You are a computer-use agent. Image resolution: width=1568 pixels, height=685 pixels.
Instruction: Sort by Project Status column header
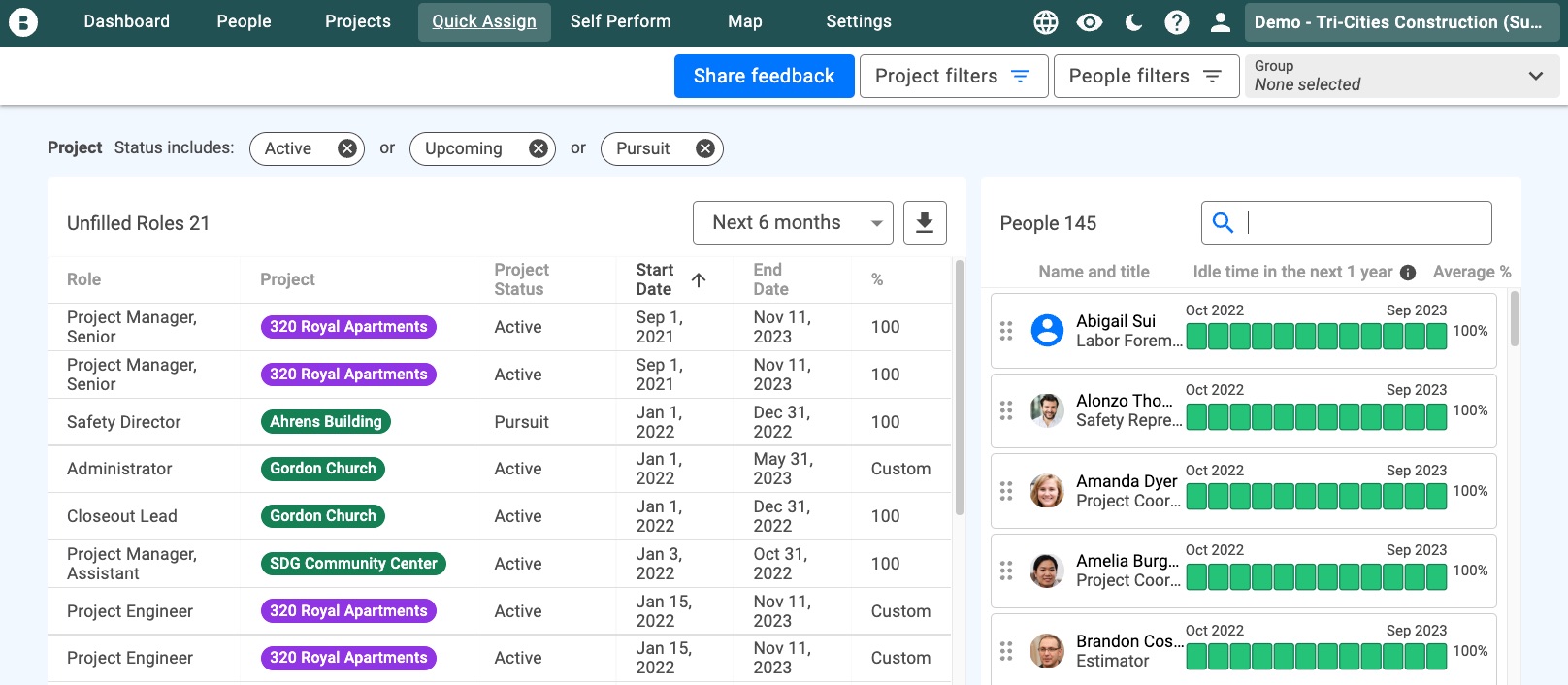(521, 279)
